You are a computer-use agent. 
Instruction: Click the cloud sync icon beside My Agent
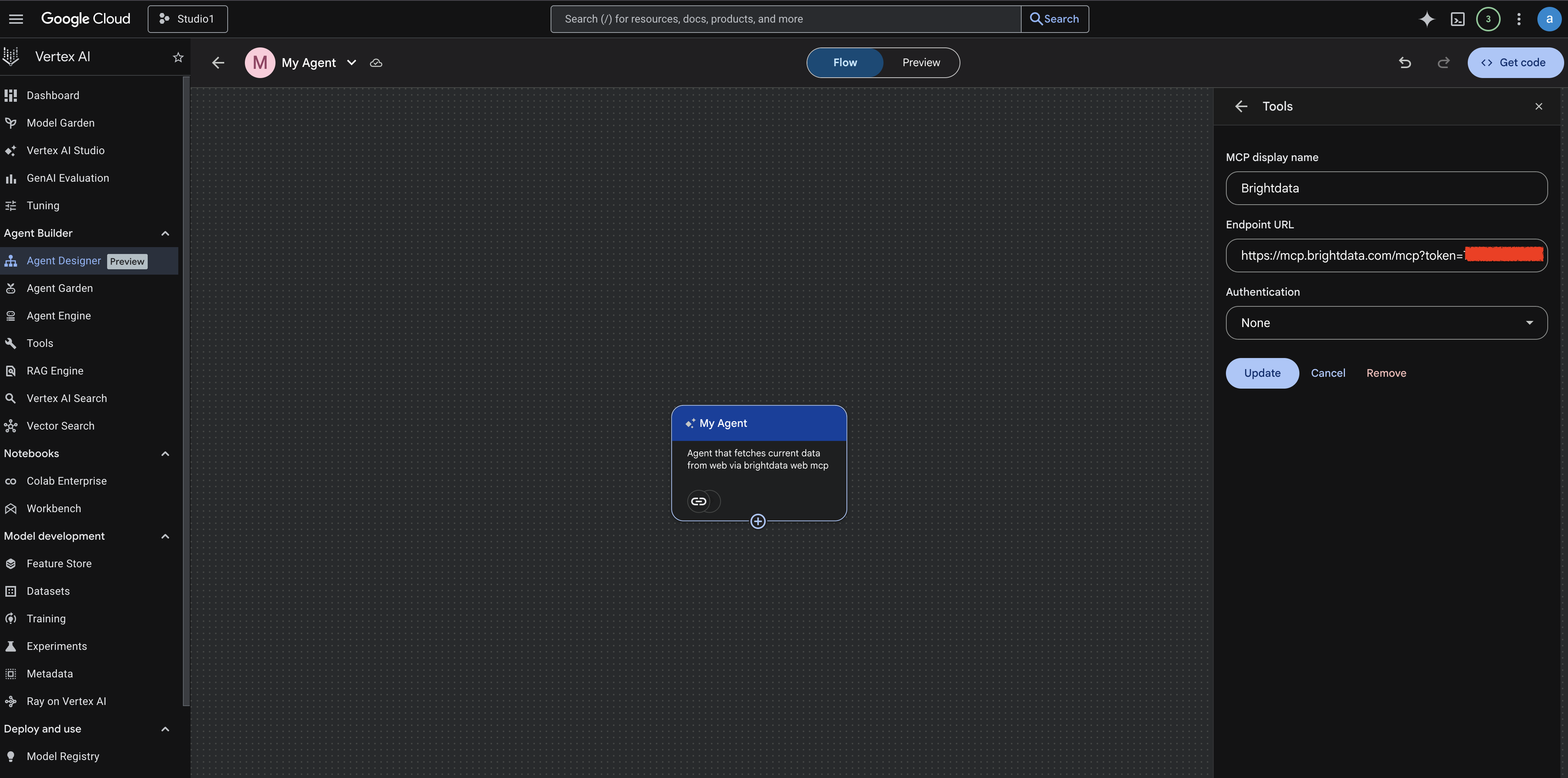[x=376, y=63]
